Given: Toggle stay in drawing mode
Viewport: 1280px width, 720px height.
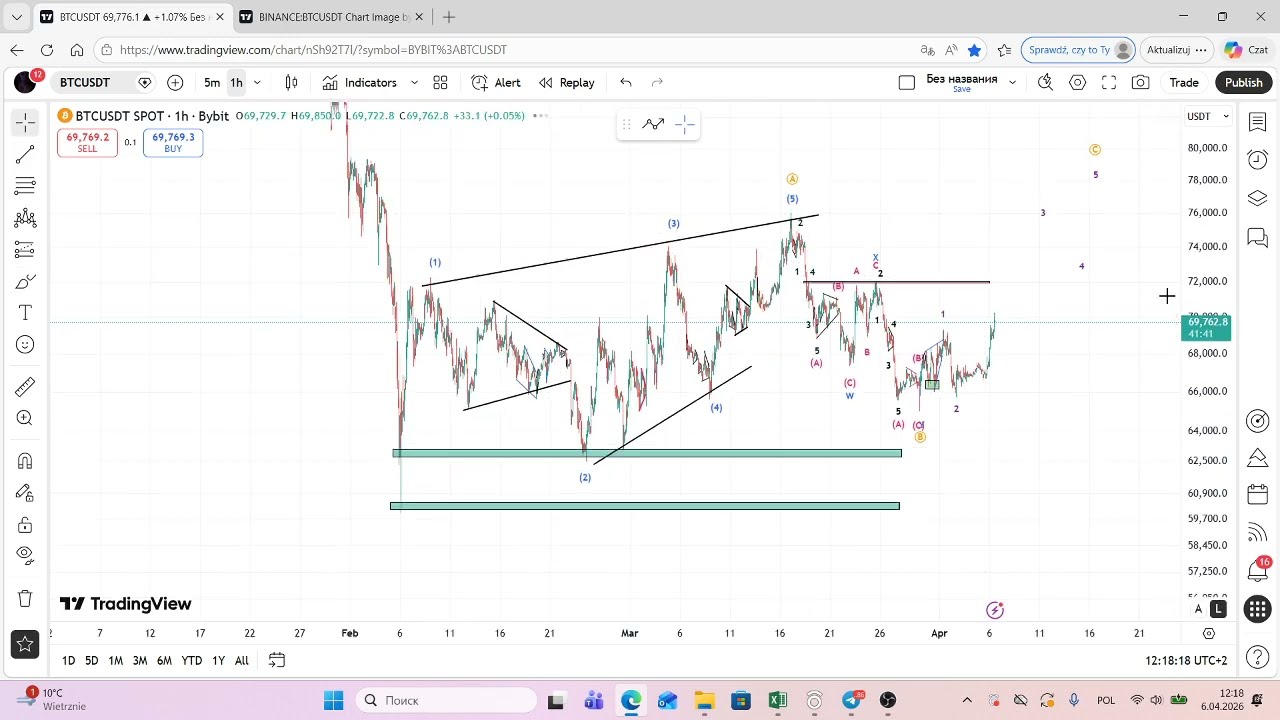Looking at the screenshot, I should (25, 493).
